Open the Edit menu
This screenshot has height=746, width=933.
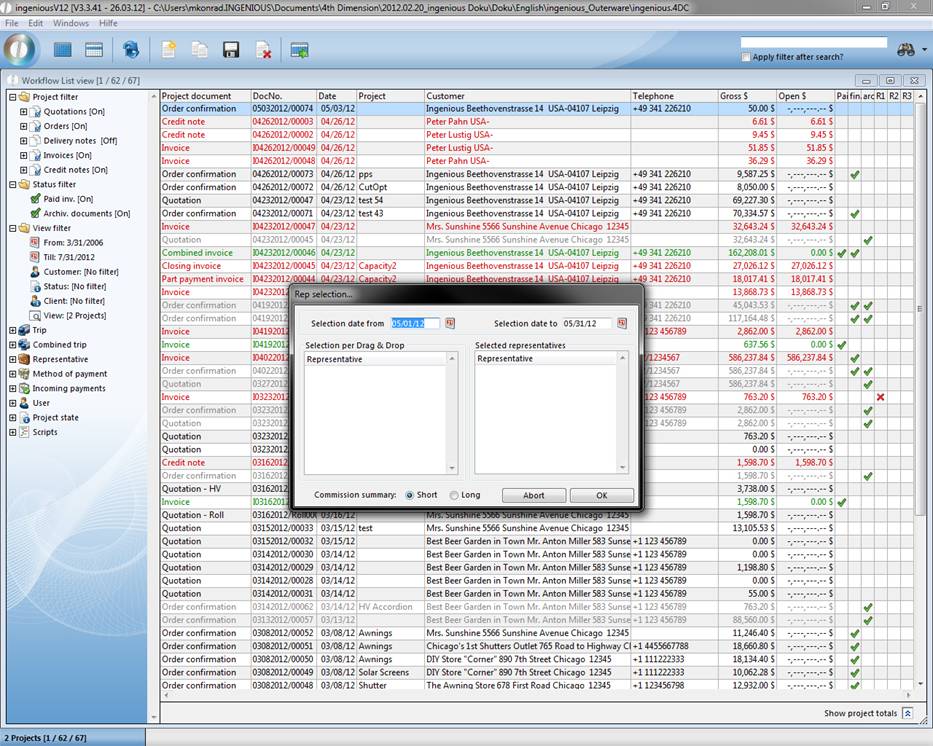[x=35, y=23]
